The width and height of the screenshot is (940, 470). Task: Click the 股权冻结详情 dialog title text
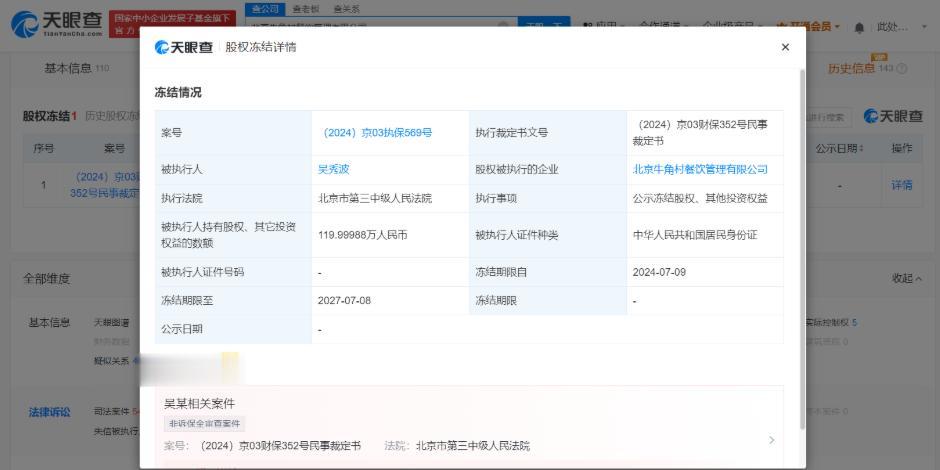(261, 47)
